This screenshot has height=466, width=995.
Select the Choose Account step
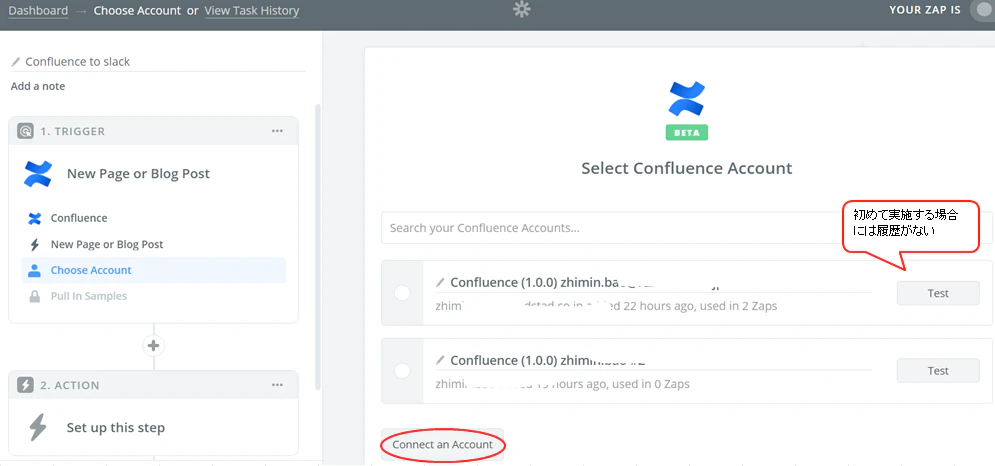[x=154, y=270]
